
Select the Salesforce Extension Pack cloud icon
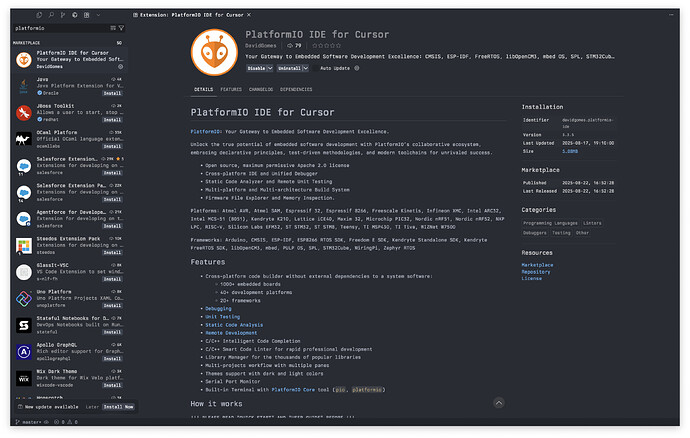click(24, 166)
